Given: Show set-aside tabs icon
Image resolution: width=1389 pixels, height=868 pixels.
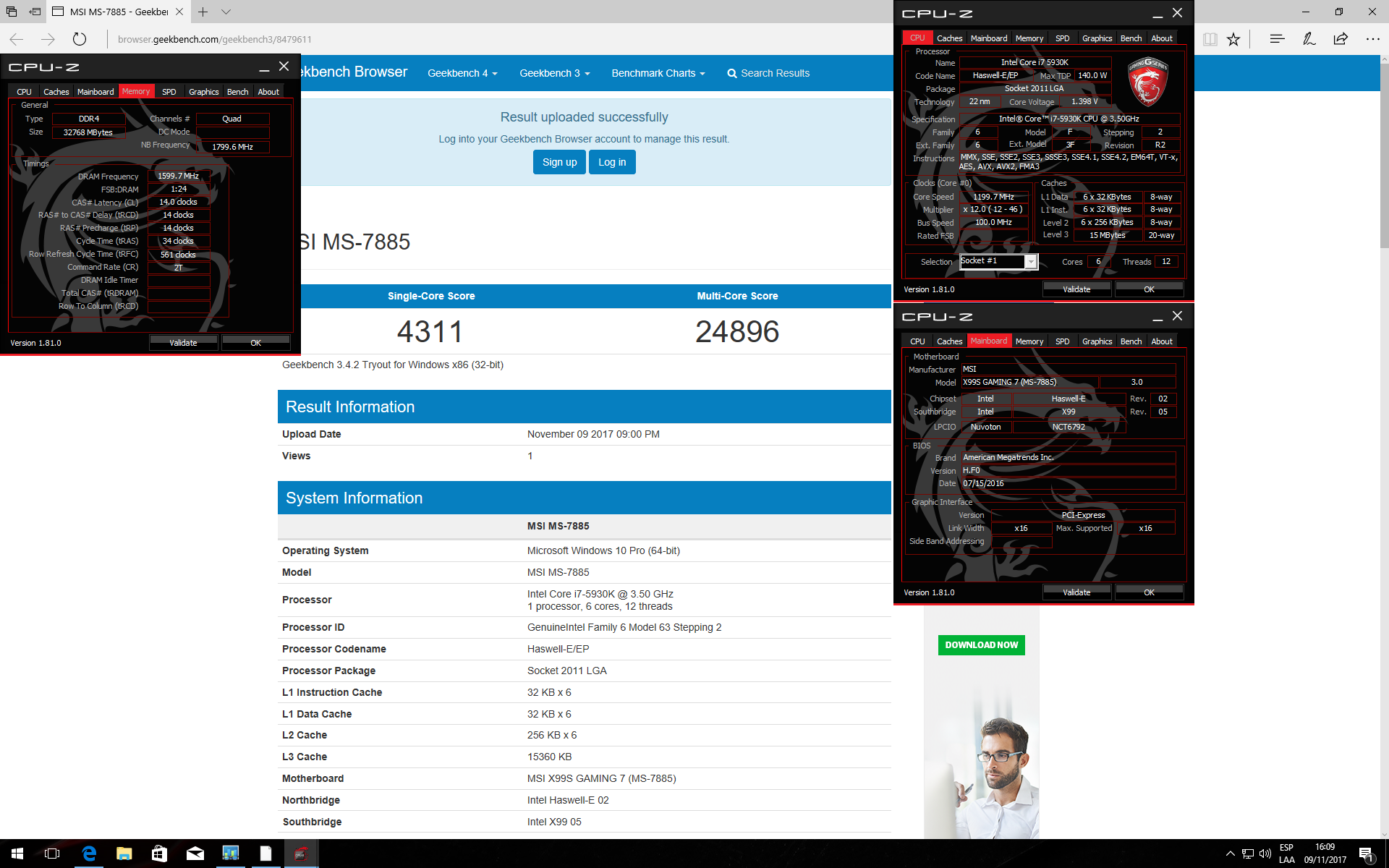Looking at the screenshot, I should coord(12,12).
